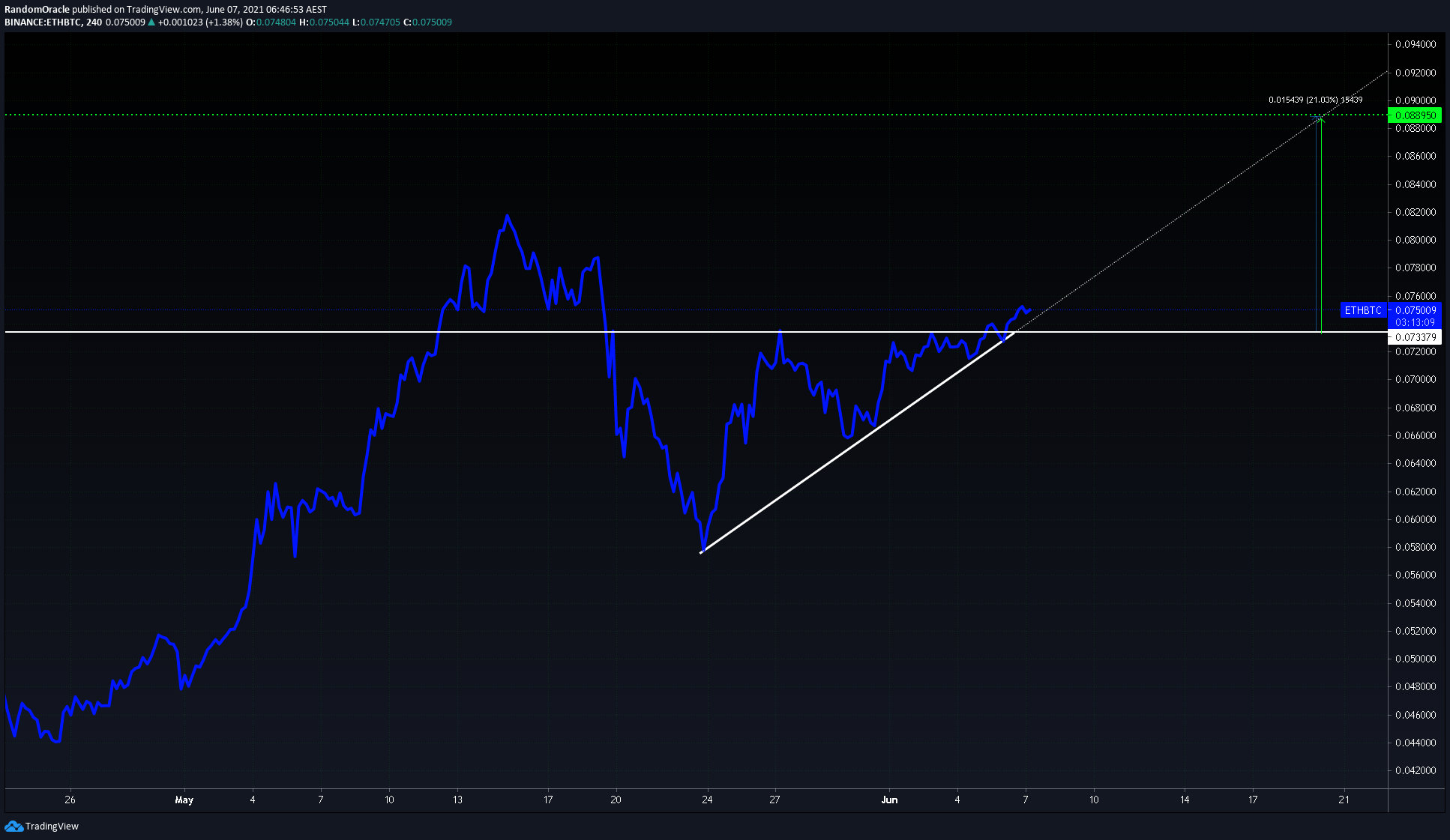Click the Jun label on time axis
This screenshot has height=840, width=1450.
click(x=889, y=800)
